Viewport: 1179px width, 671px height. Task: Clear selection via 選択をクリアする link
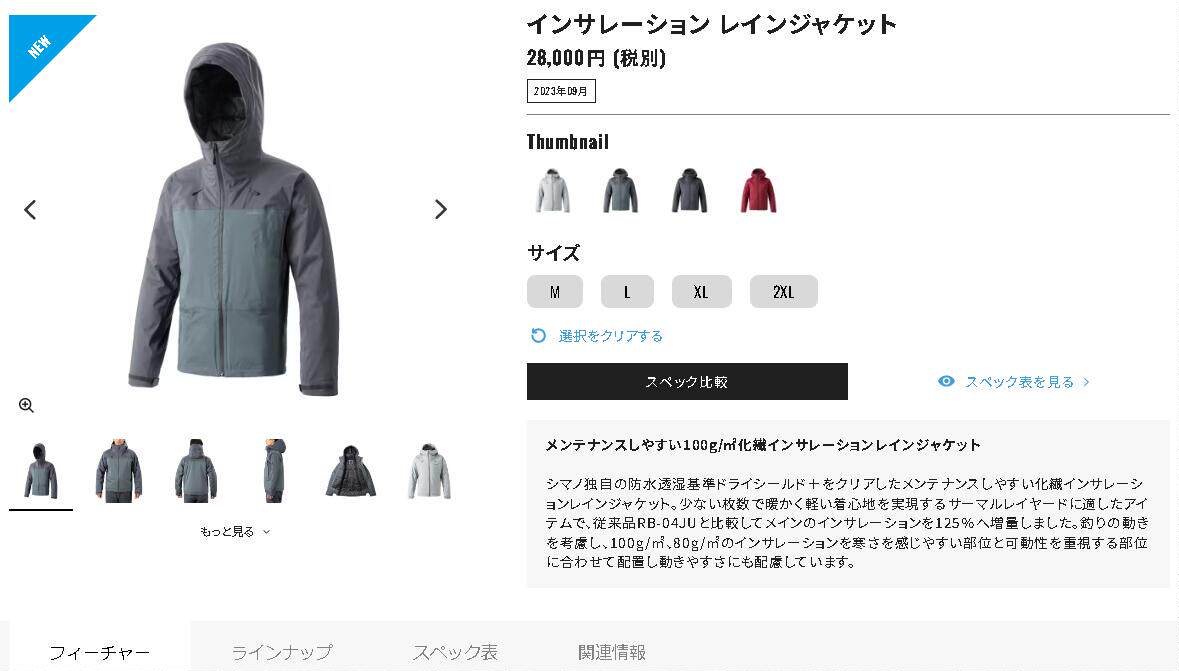pos(611,336)
